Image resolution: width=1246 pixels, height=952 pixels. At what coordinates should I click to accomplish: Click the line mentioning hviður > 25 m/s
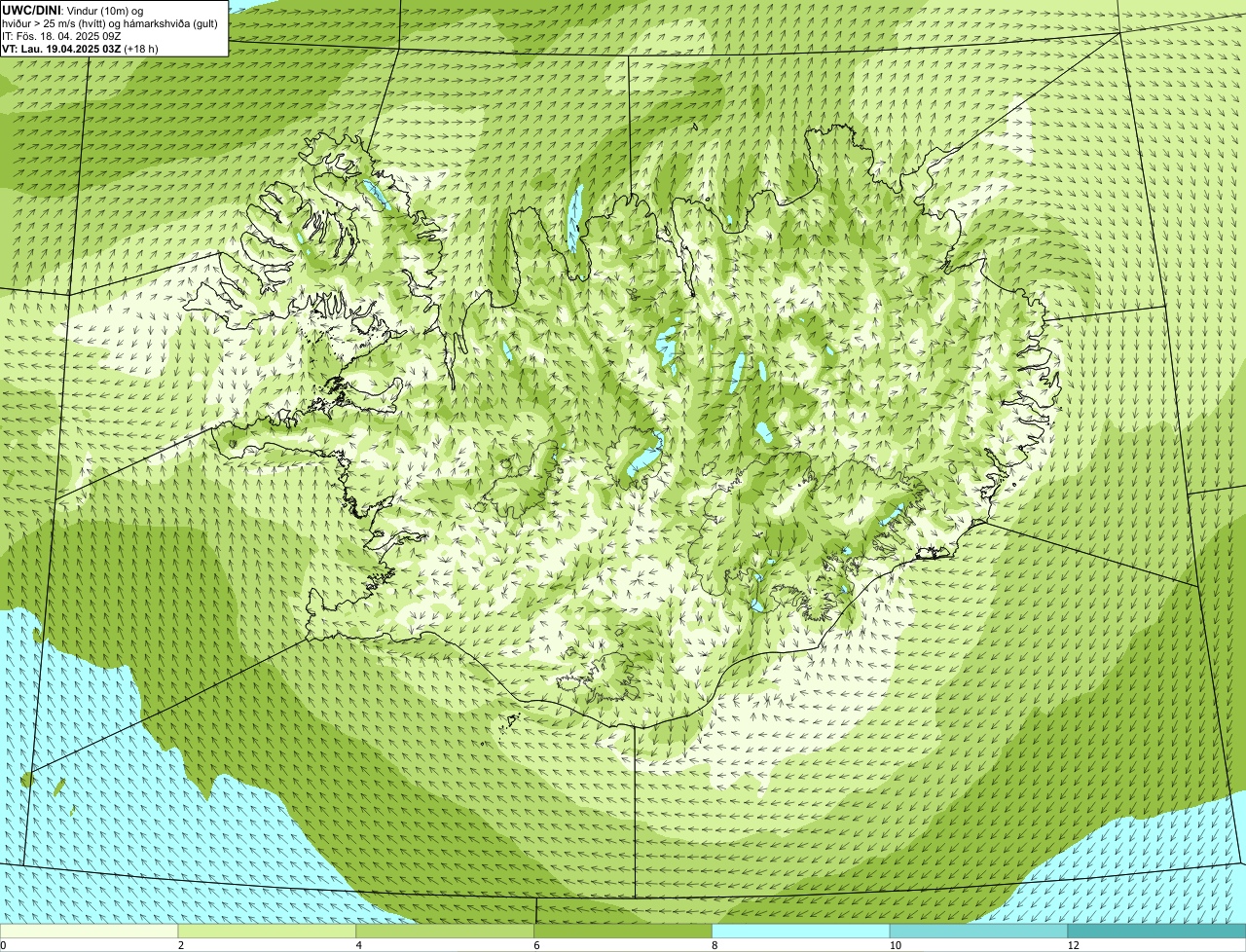[110, 22]
